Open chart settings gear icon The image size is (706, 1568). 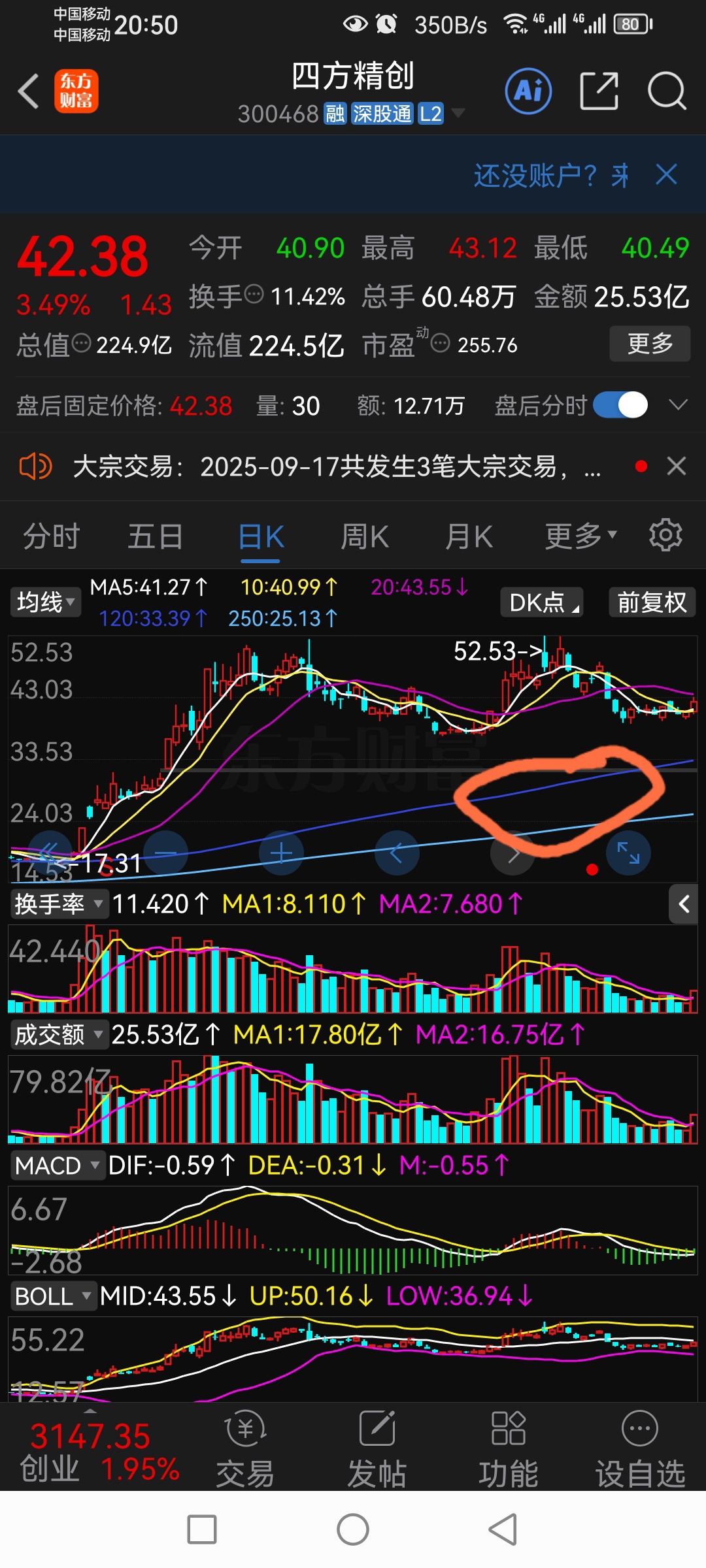665,535
